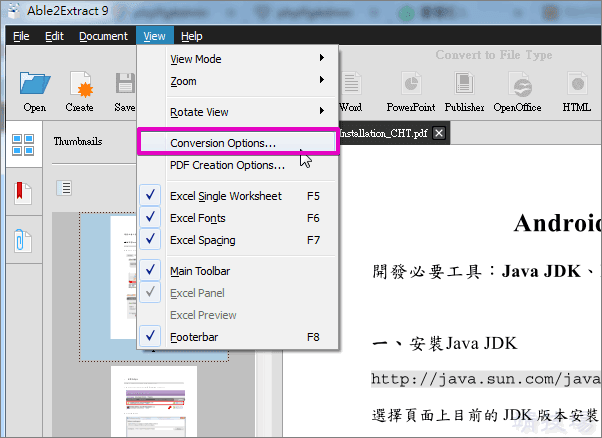This screenshot has height=438, width=602.
Task: Expand the View Mode submenu
Action: point(238,59)
